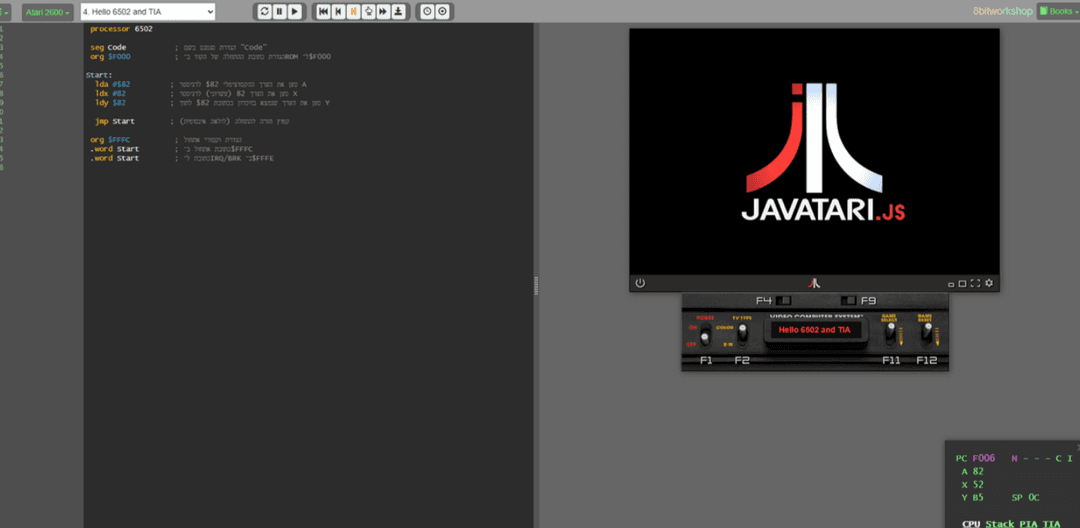
Task: Click the step-out-of-subroutine debug icon
Action: pos(383,12)
